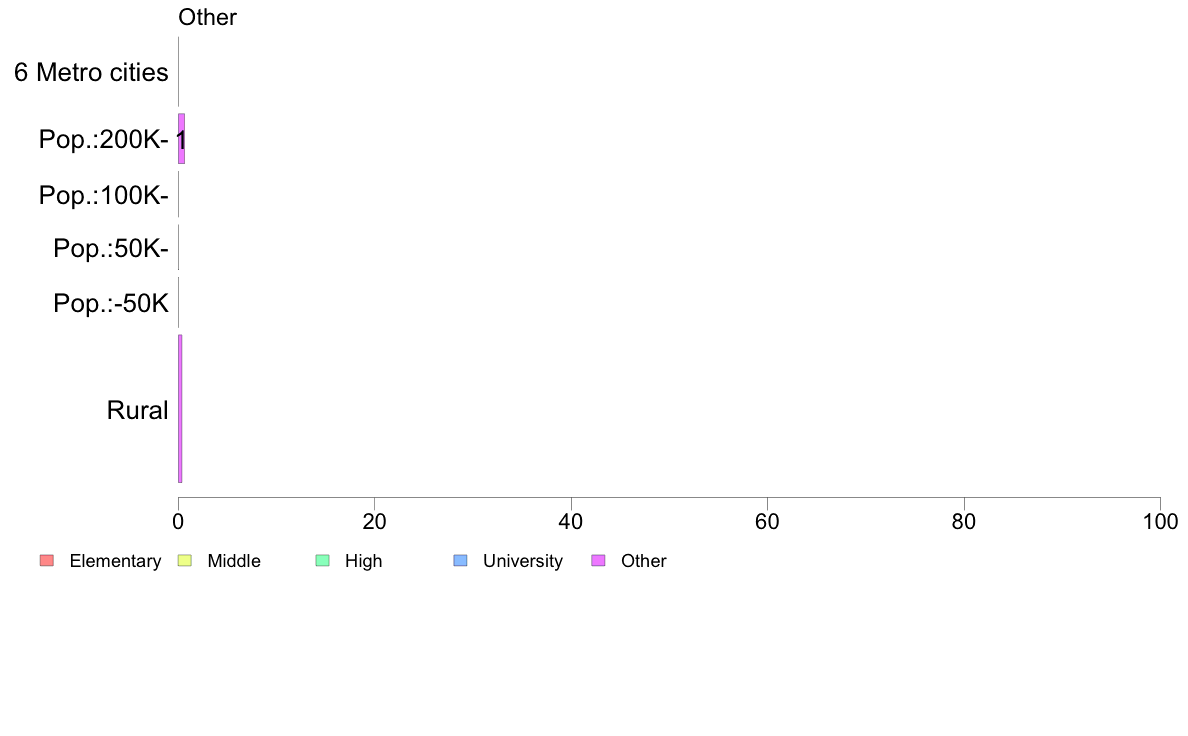The image size is (1188, 736).
Task: Click the Pop.:-50K axis label
Action: (111, 303)
